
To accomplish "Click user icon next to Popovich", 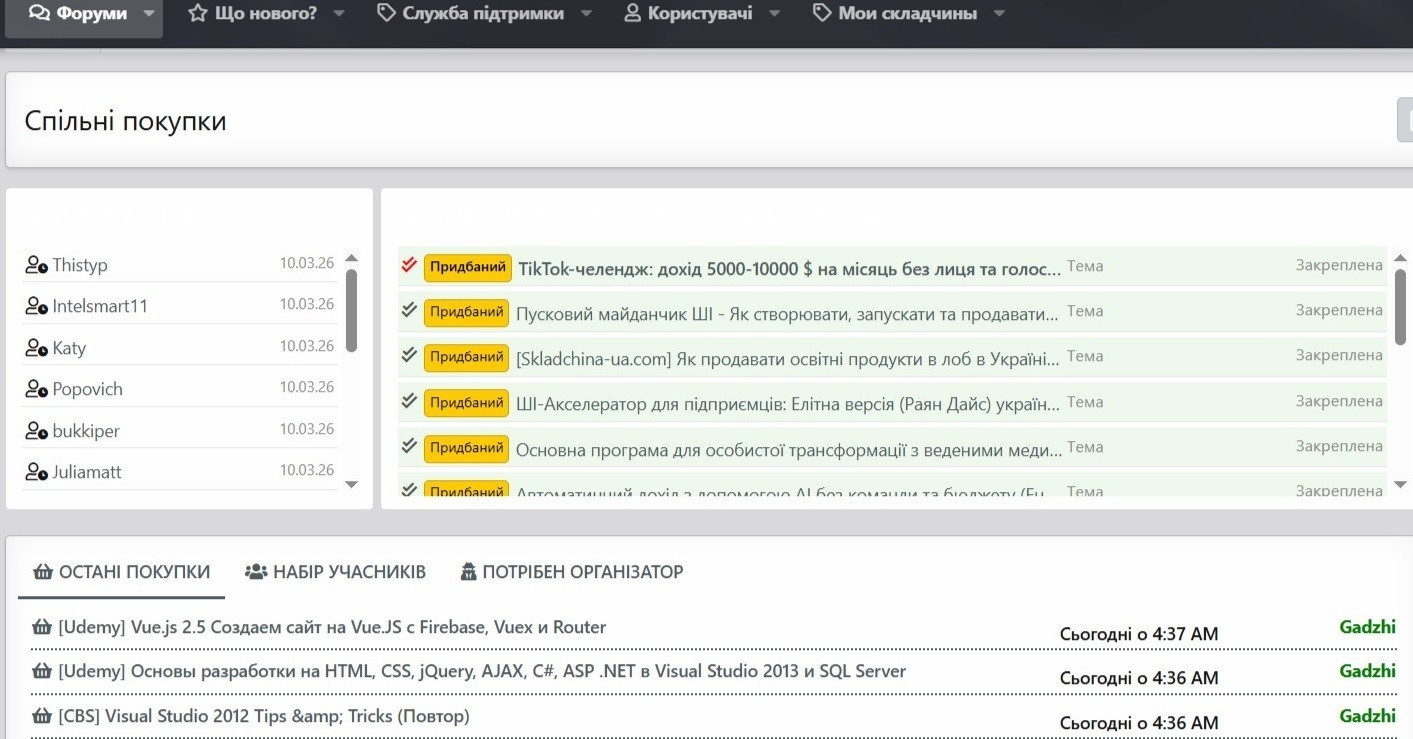I will (36, 389).
